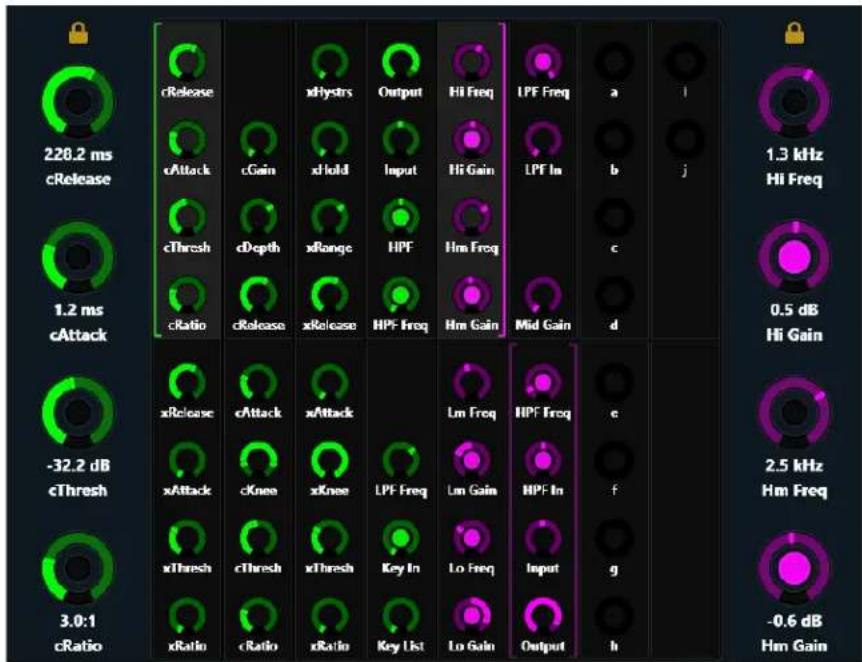Click the green Input knob

[x=400, y=140]
